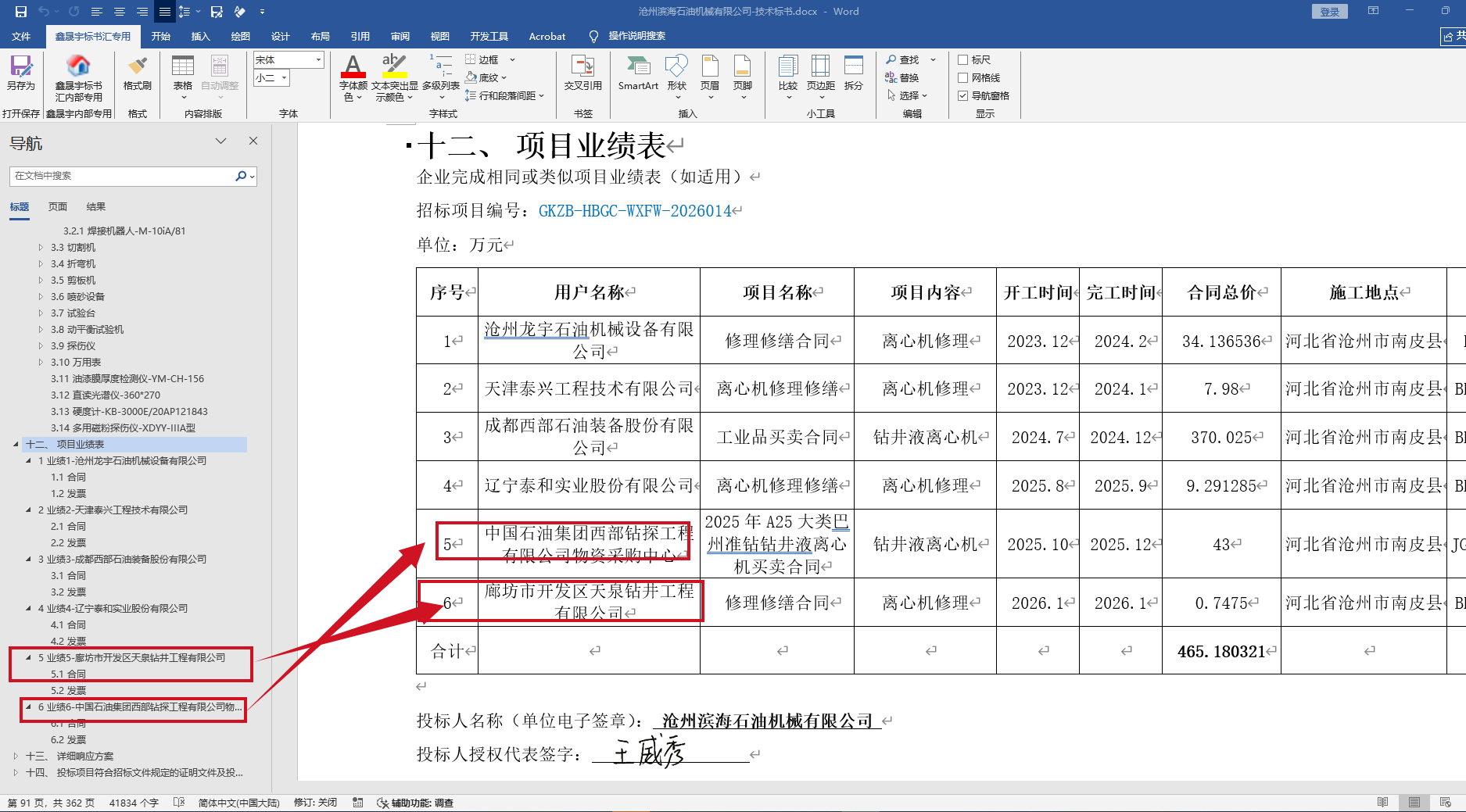Screen dimensions: 1466x812
Task: Open the 审阅 ribbon tab
Action: [x=400, y=36]
